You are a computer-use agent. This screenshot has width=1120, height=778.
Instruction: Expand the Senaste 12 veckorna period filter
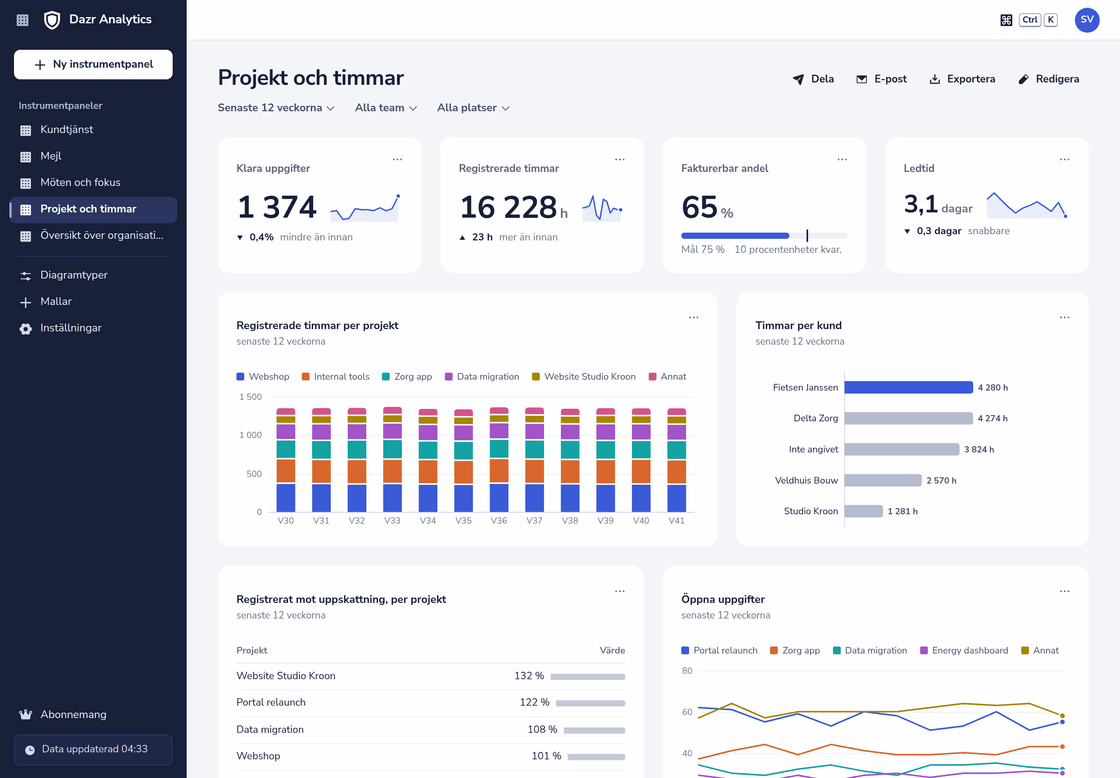tap(276, 108)
